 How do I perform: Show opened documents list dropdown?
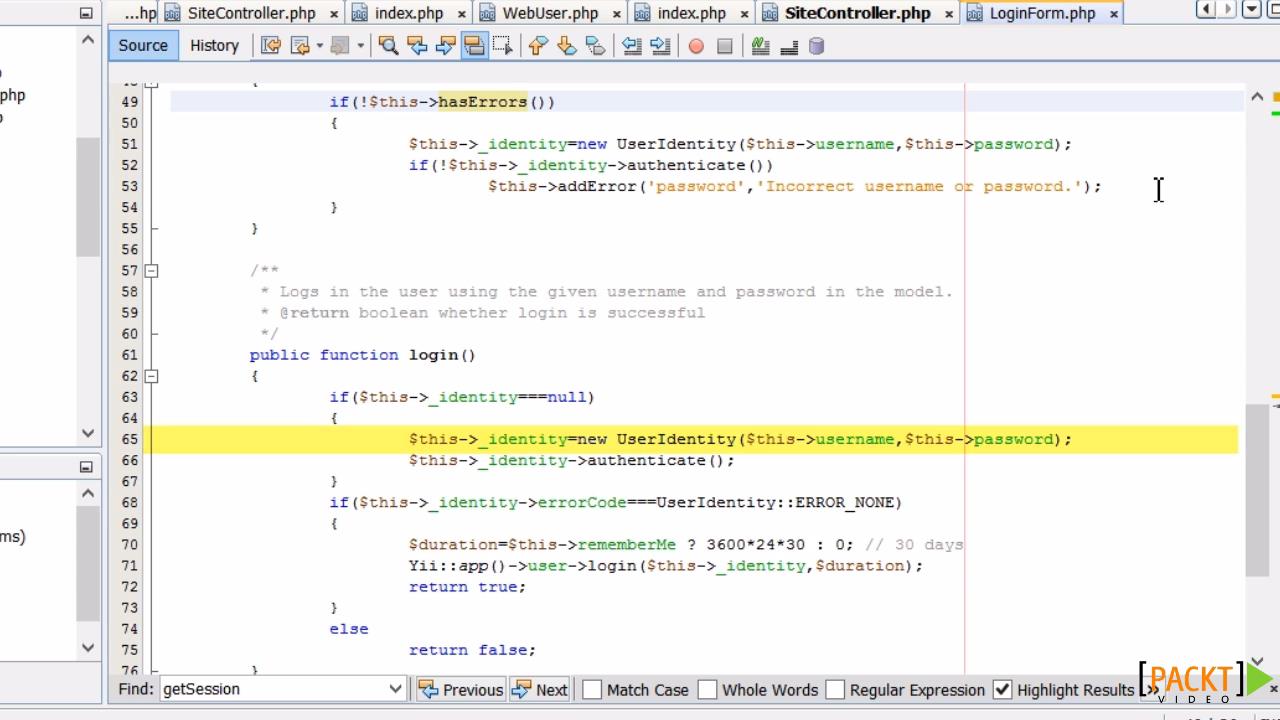1251,10
